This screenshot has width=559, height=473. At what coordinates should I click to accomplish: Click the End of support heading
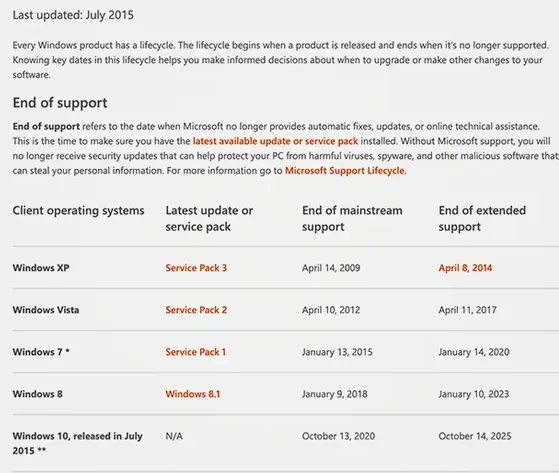(x=60, y=103)
